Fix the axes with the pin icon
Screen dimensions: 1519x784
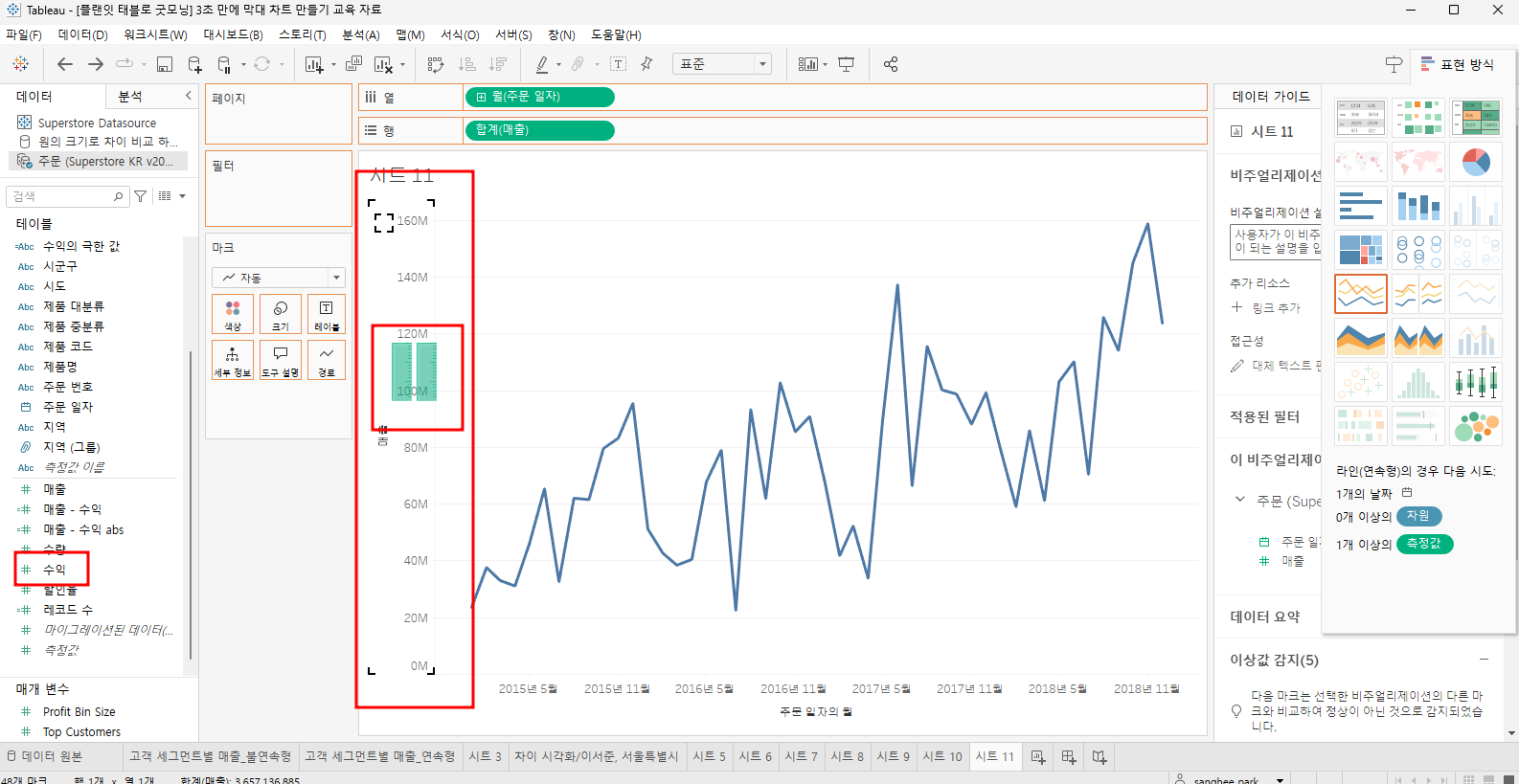click(x=646, y=64)
